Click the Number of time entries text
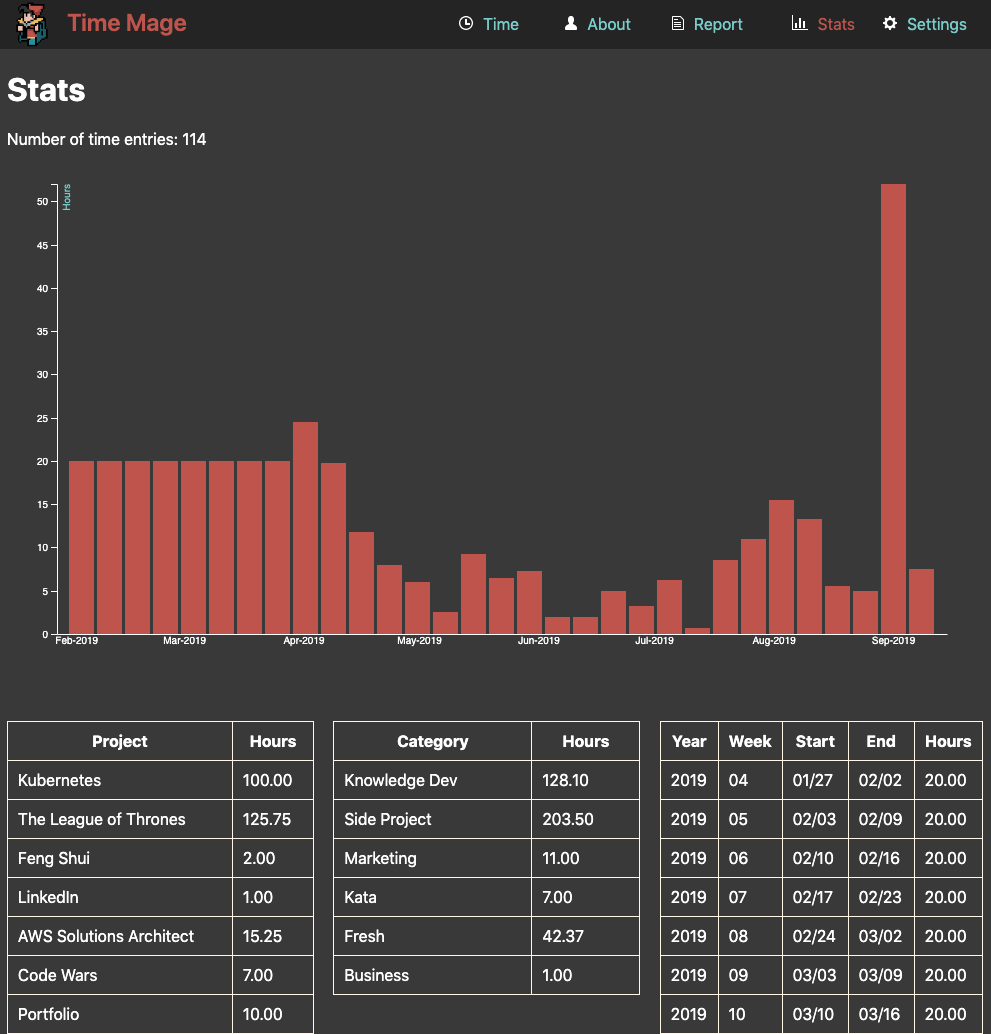 point(106,139)
